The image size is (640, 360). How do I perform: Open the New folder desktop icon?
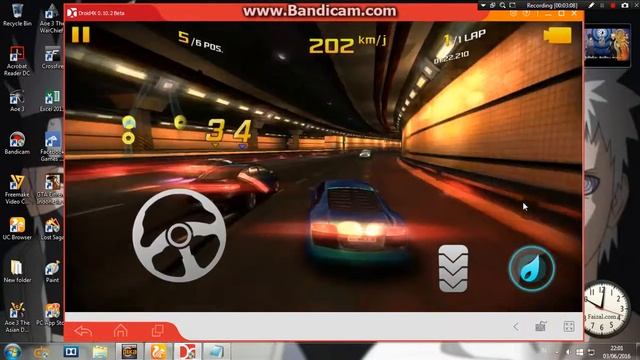point(17,271)
